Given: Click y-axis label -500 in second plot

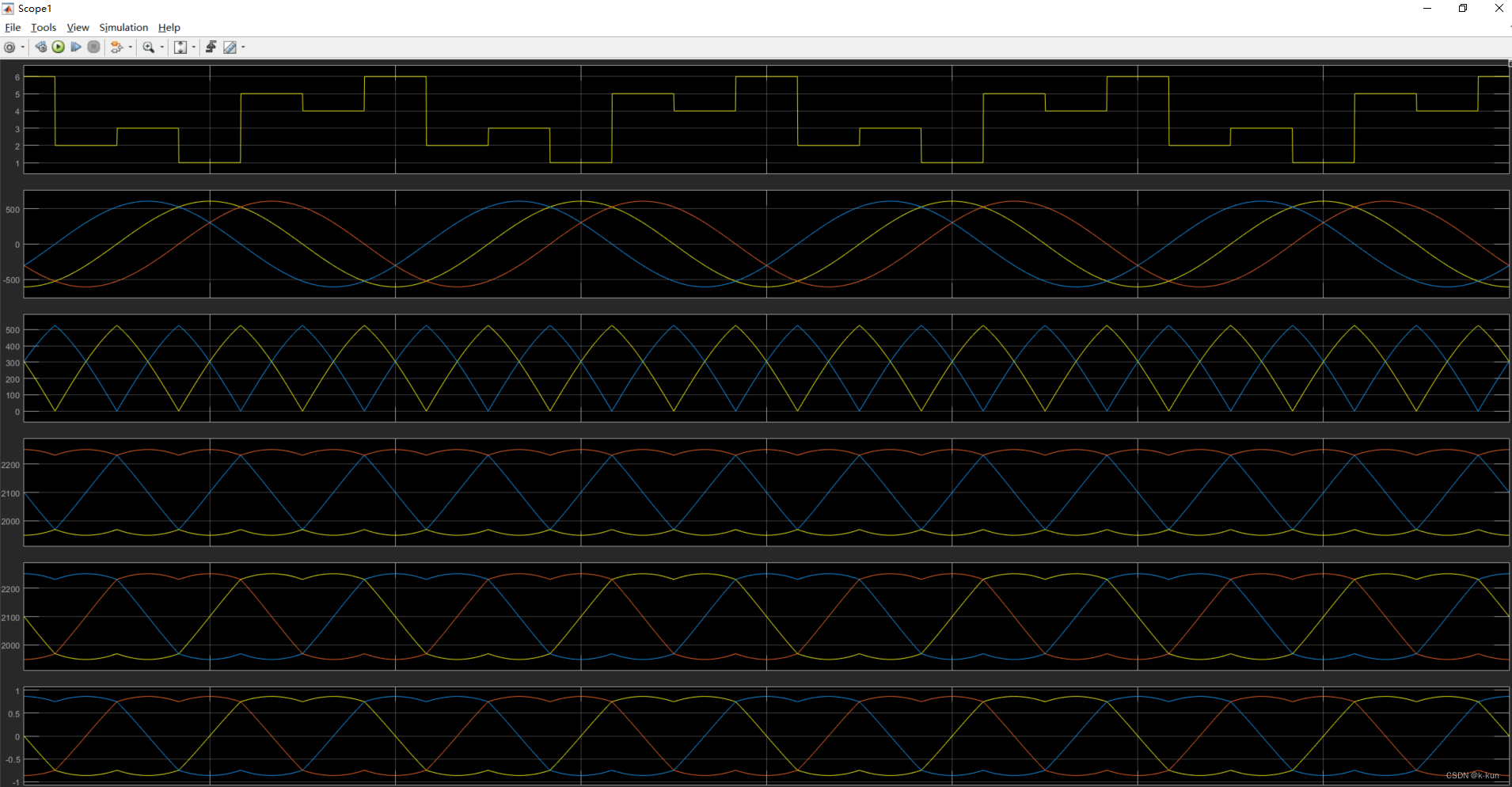Looking at the screenshot, I should click(x=12, y=280).
